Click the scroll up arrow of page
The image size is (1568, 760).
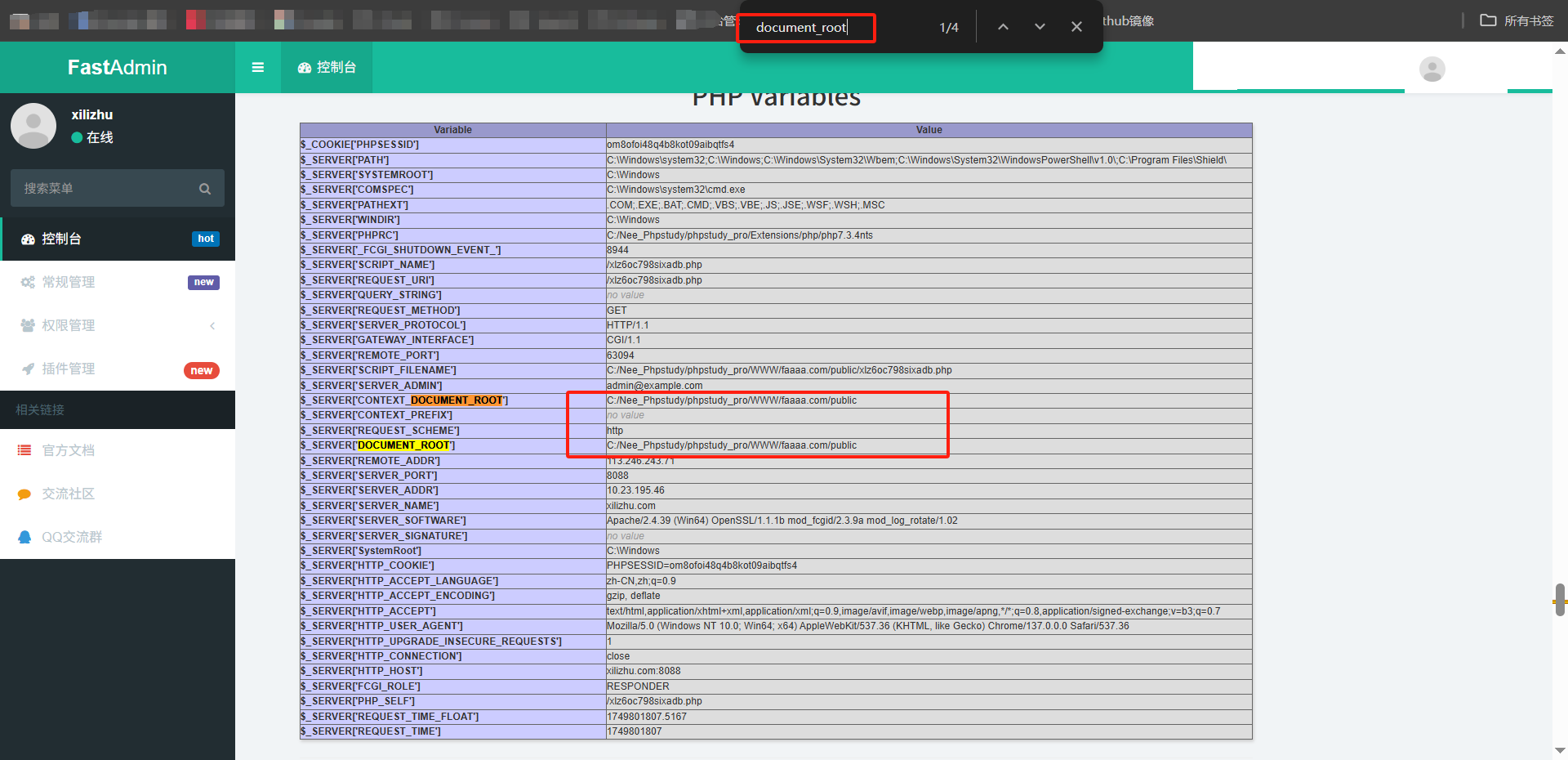click(x=1560, y=51)
